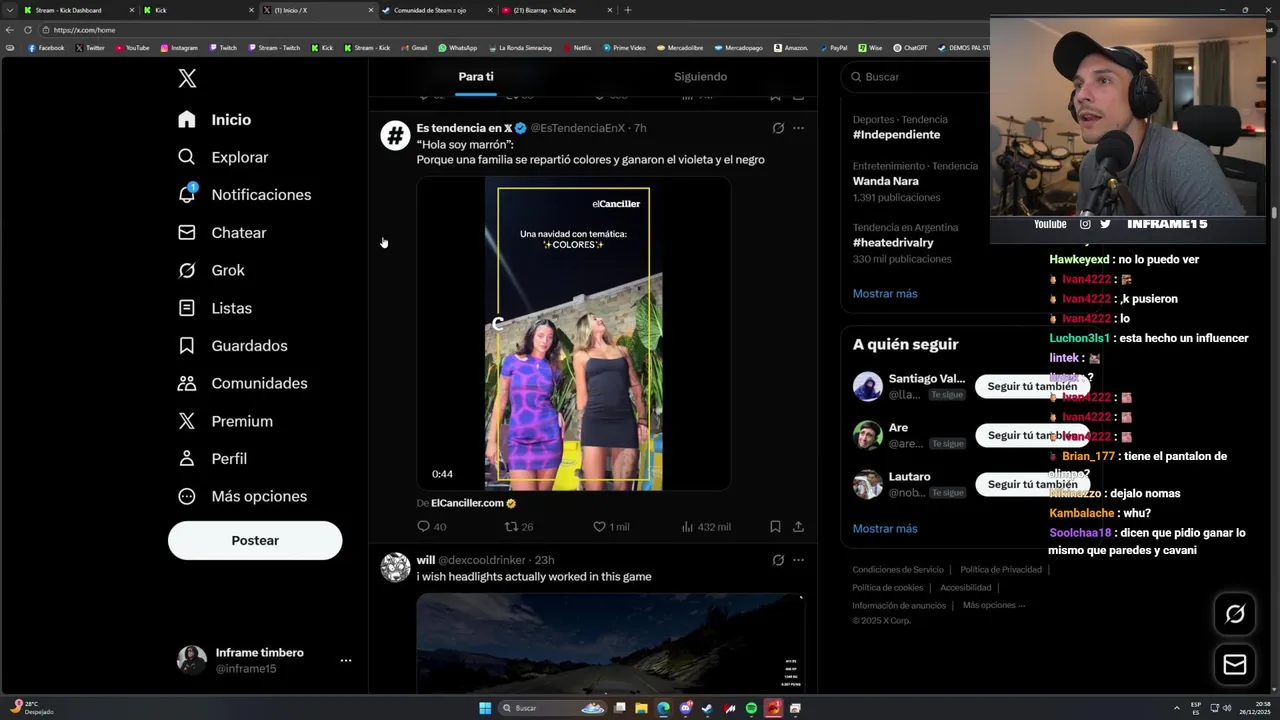
Task: Click Mostrar más under trends
Action: point(885,294)
